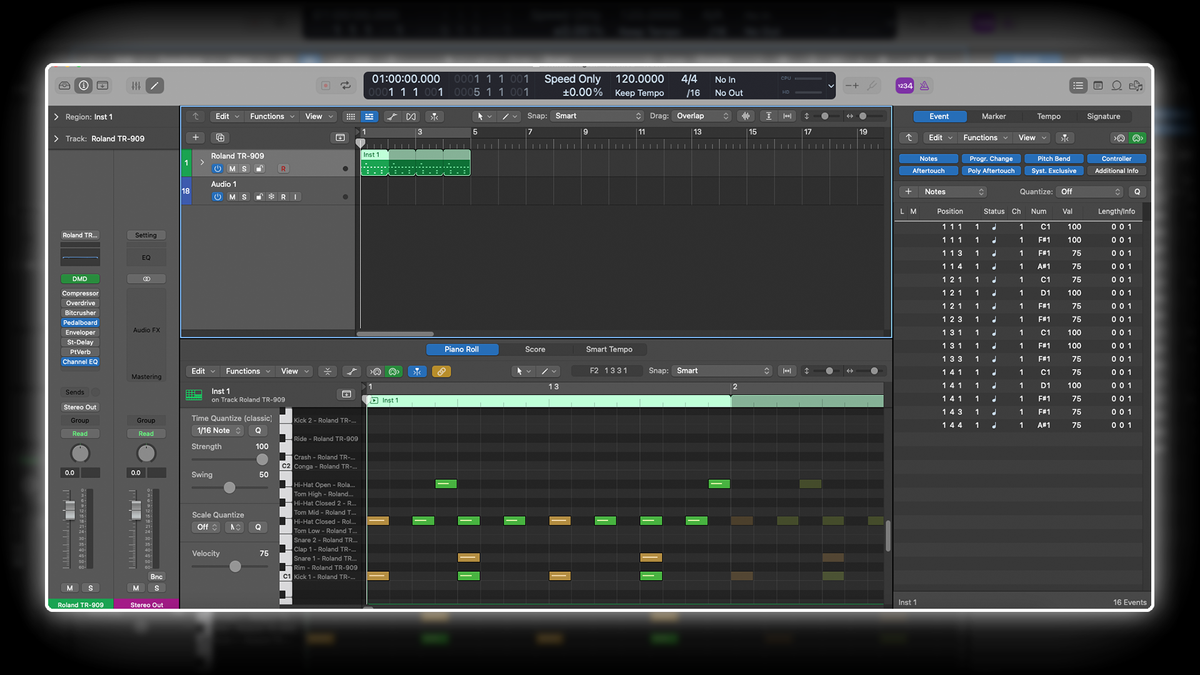
Task: Toggle the Inspector info button
Action: tap(84, 86)
